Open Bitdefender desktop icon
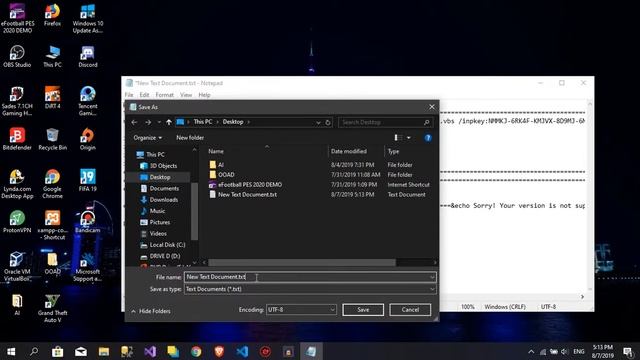640x360 pixels. [x=17, y=139]
